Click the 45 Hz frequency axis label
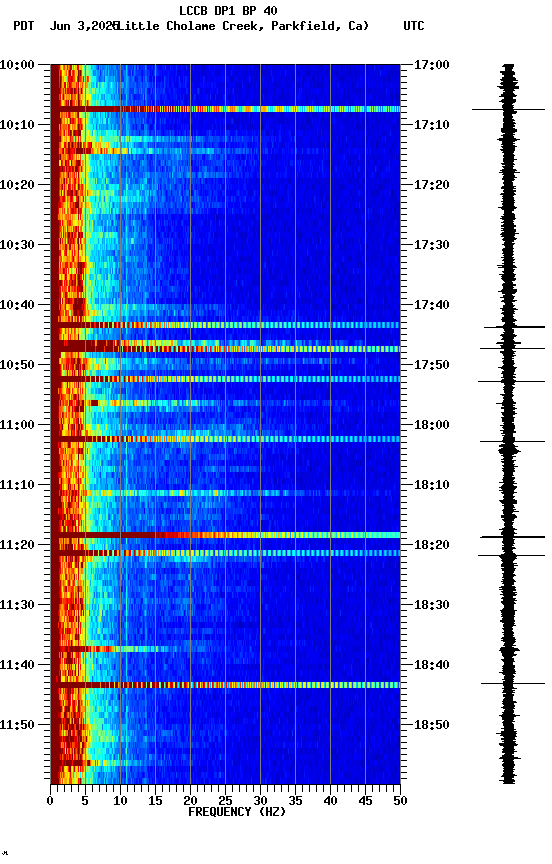 pos(365,801)
